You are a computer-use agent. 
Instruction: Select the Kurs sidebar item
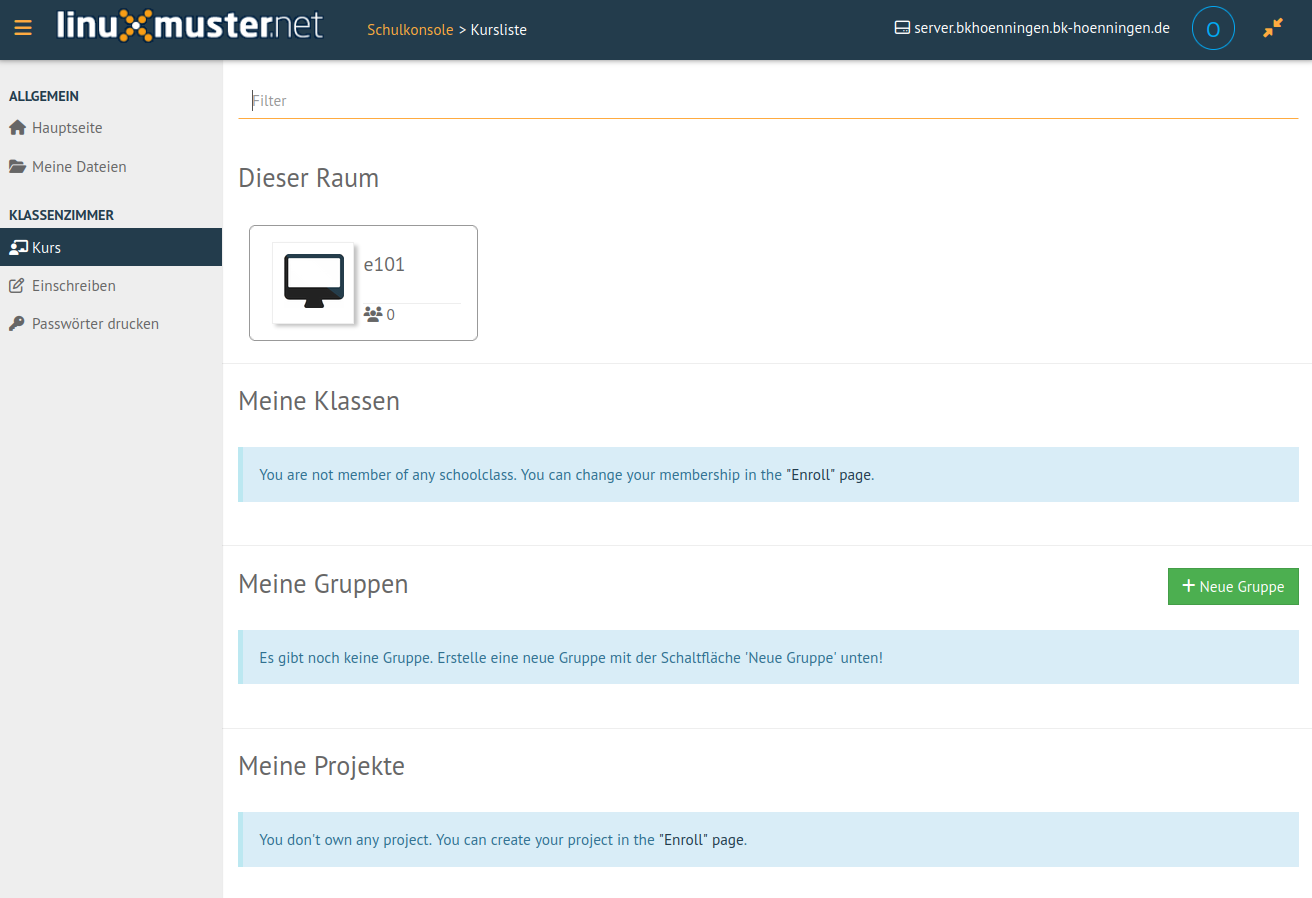(x=111, y=247)
